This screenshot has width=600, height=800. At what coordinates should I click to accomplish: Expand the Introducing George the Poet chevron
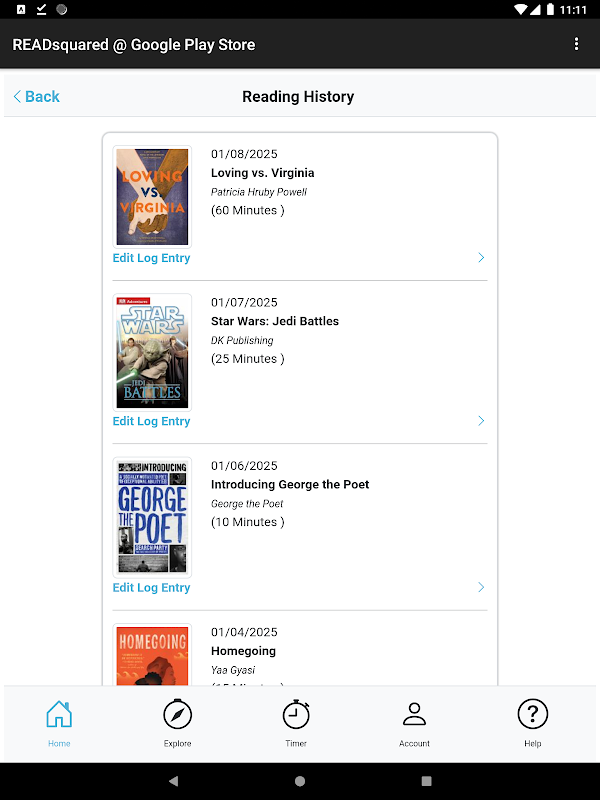click(481, 587)
